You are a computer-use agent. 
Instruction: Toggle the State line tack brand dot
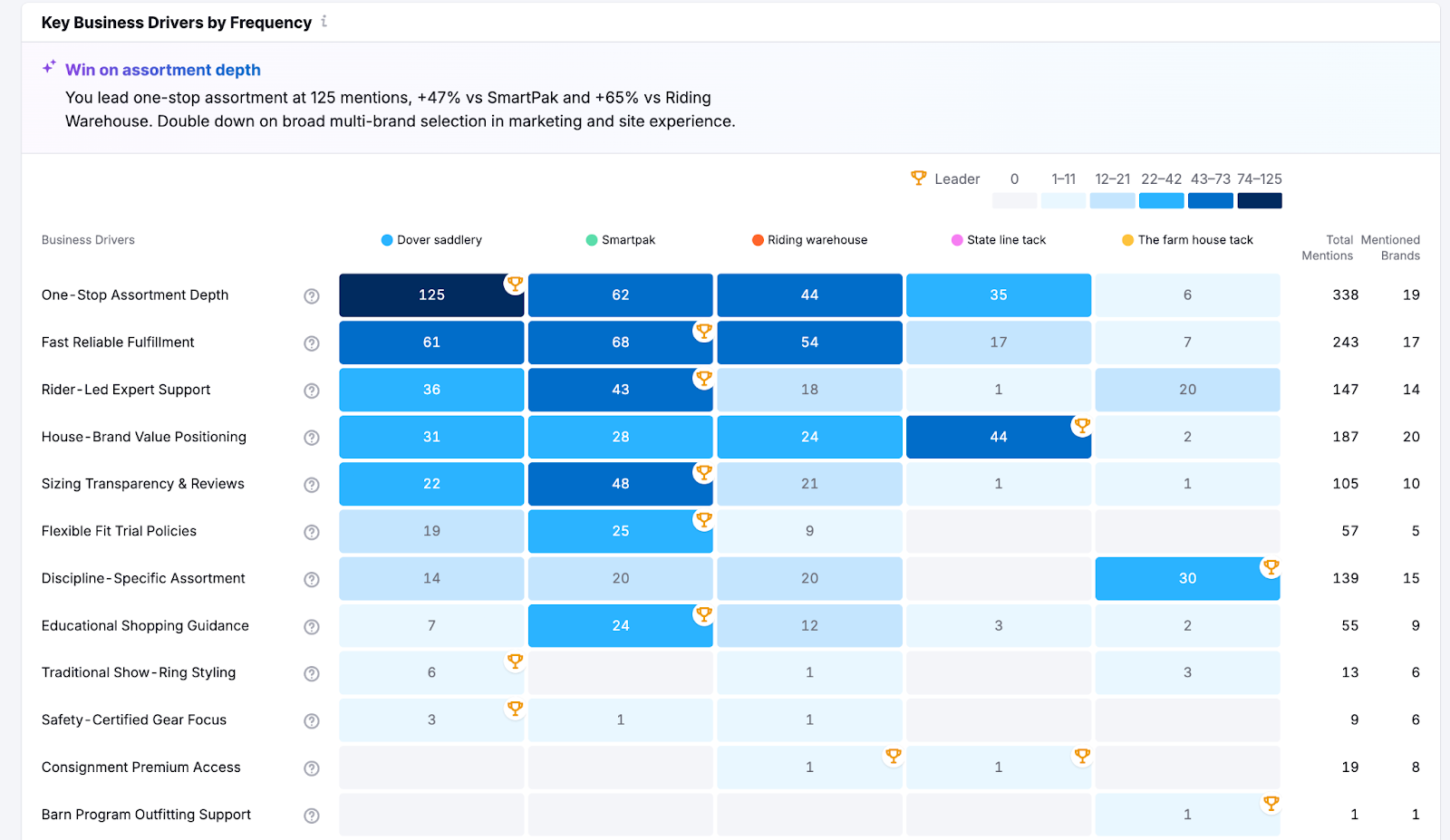(956, 239)
